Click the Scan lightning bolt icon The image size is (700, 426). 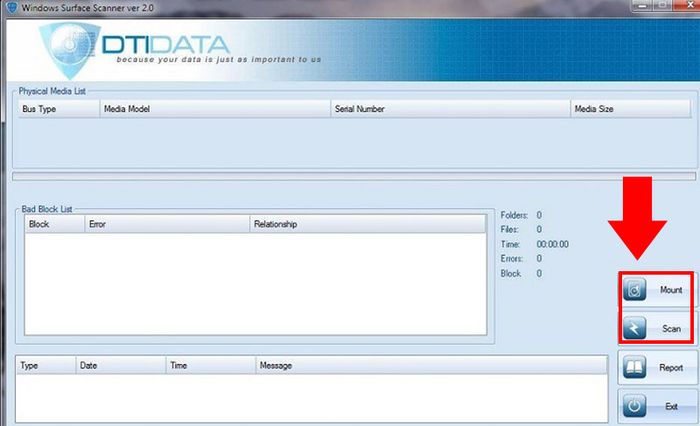click(x=634, y=329)
